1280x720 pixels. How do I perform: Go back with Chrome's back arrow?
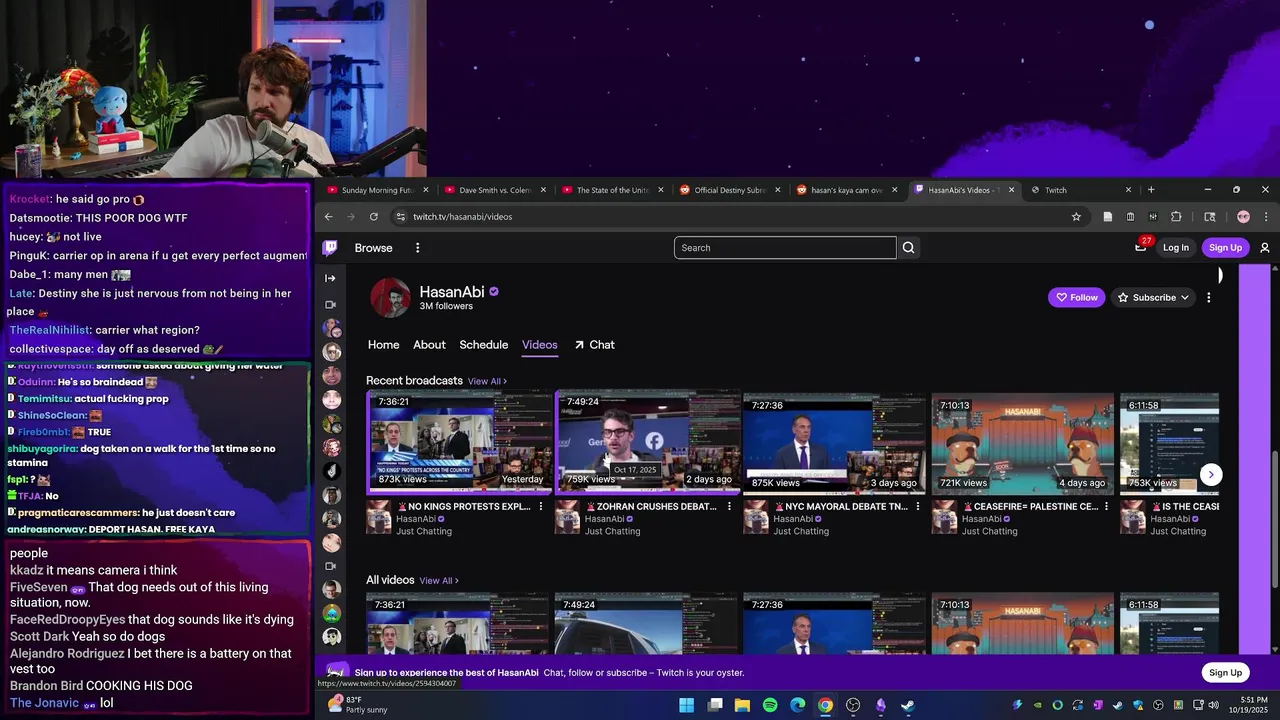click(329, 217)
